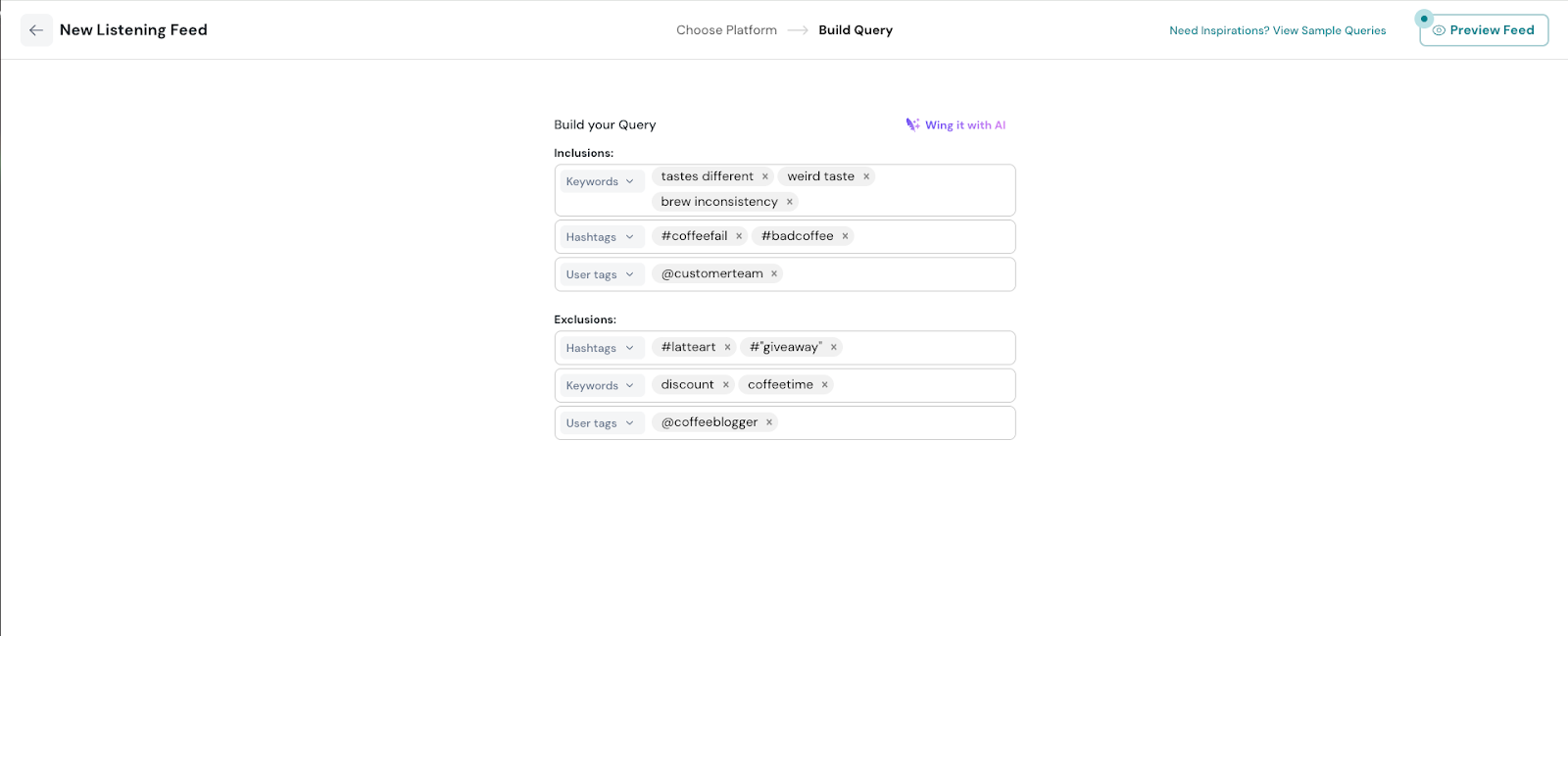
Task: Delete the 'brew inconsistency' keyword chip
Action: click(x=789, y=202)
